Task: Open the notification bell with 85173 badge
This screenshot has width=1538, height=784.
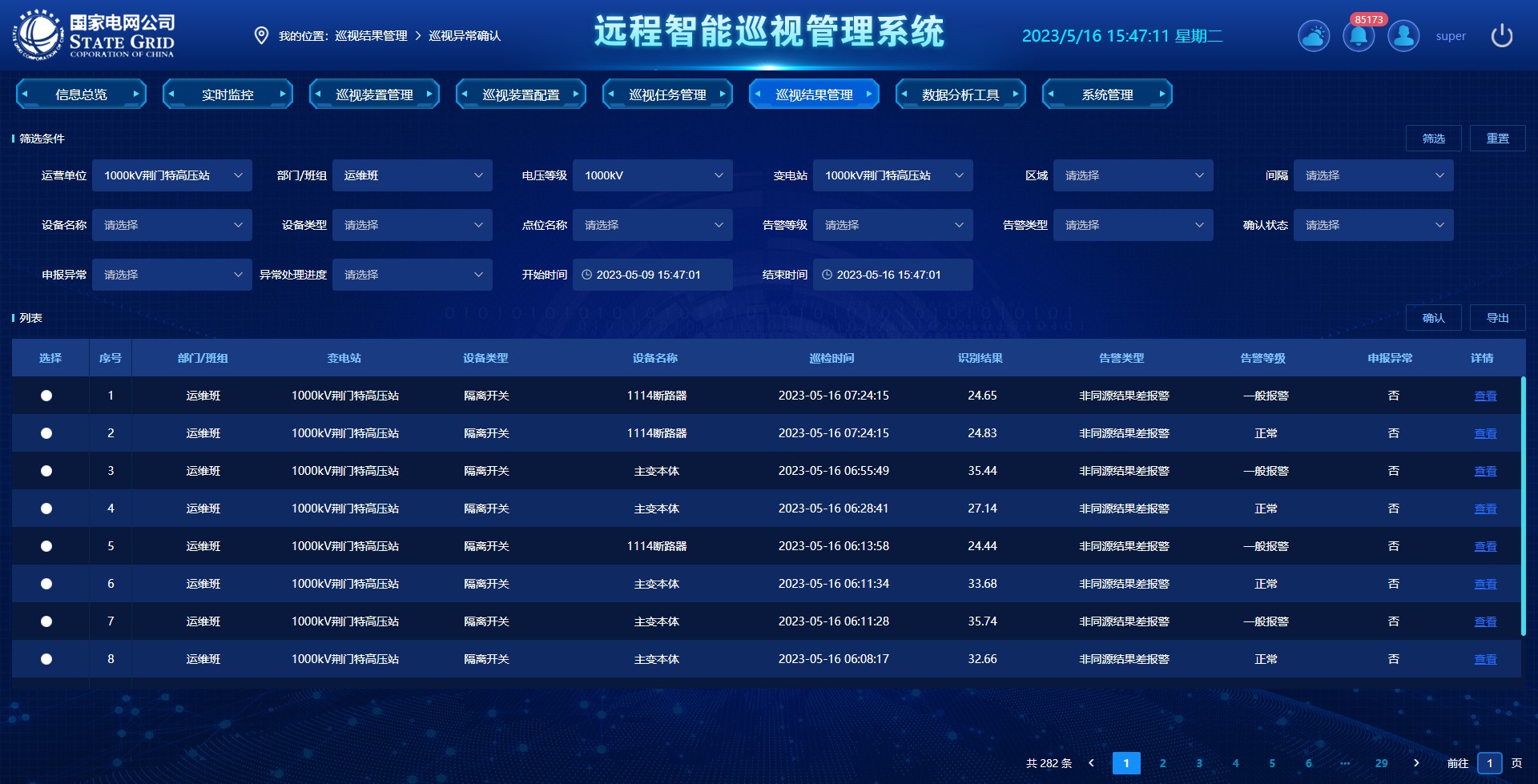Action: [x=1359, y=36]
